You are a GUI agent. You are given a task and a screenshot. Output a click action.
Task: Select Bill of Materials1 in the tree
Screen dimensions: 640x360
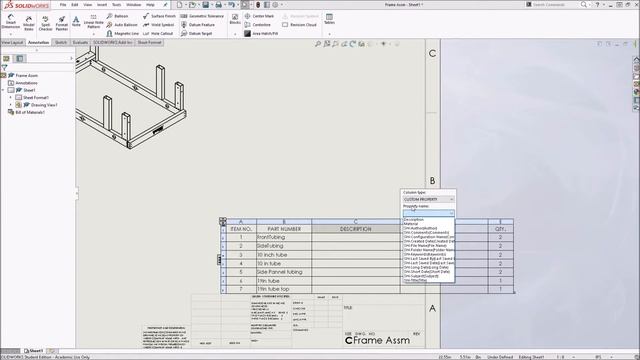click(x=30, y=112)
